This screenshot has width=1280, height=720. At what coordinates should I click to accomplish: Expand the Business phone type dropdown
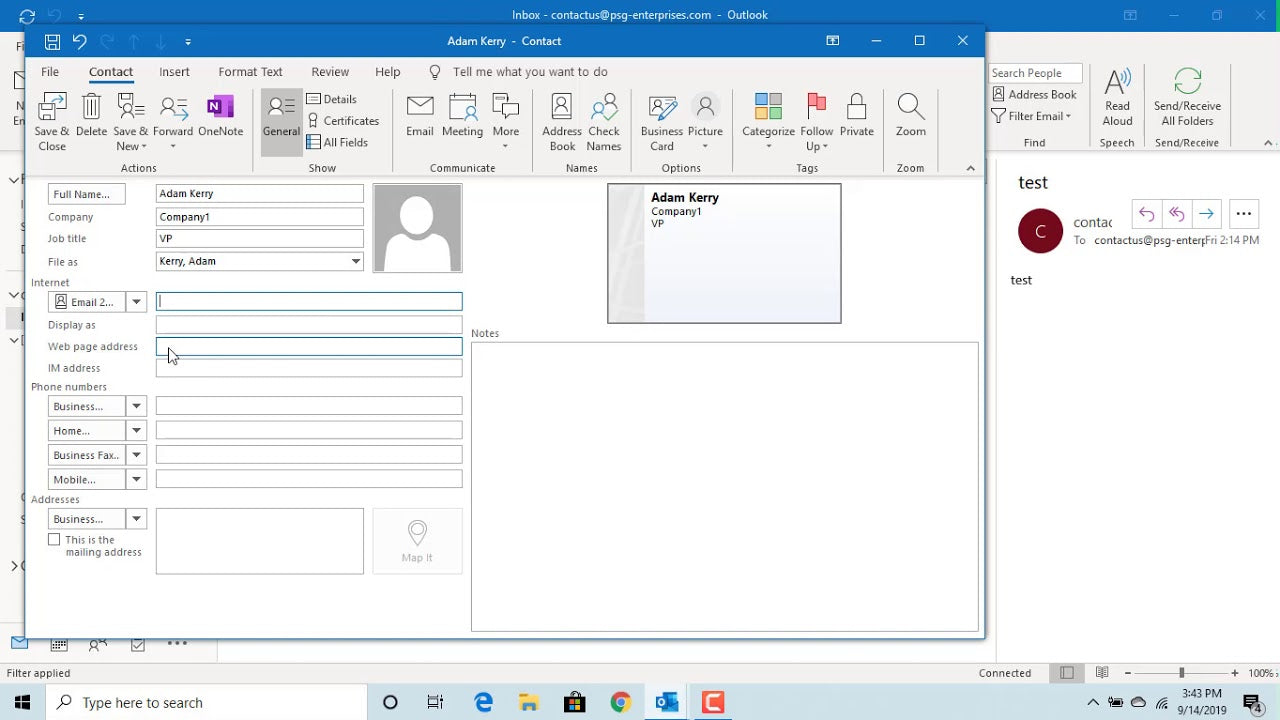pos(136,406)
